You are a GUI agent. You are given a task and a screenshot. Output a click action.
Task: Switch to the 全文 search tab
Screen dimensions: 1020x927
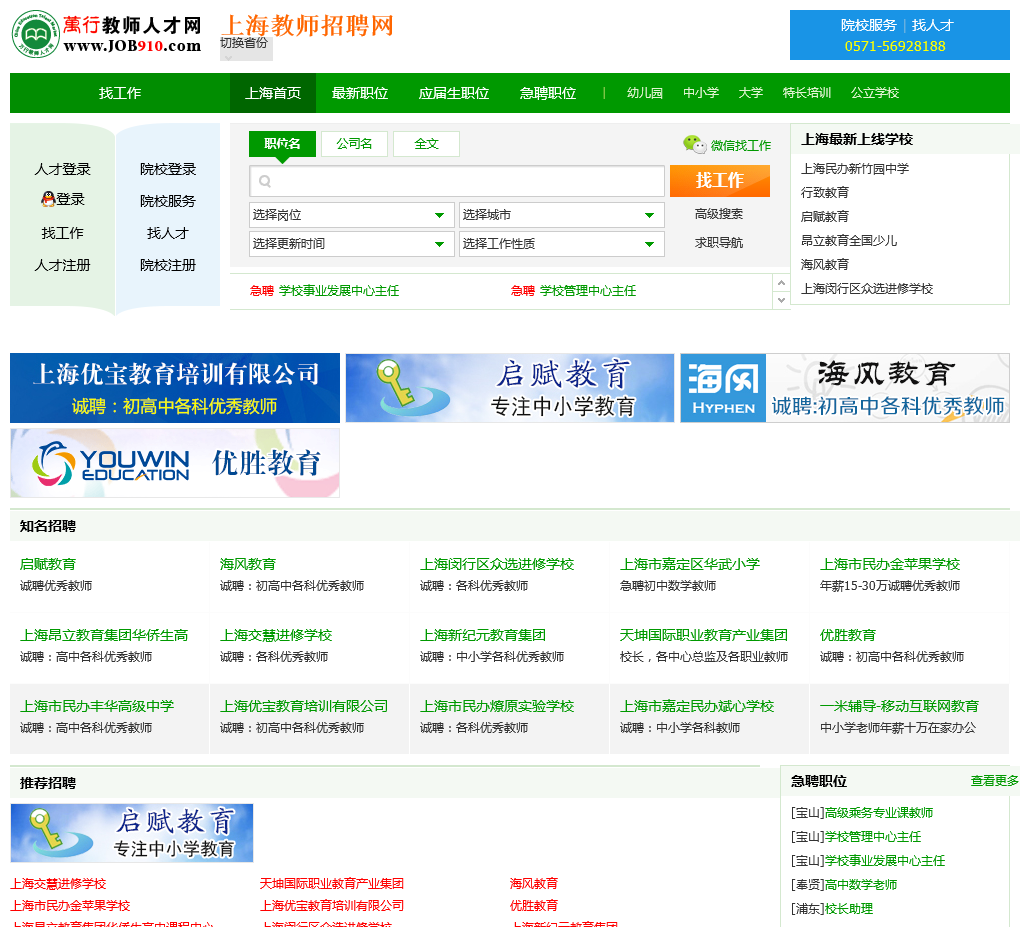coord(426,144)
